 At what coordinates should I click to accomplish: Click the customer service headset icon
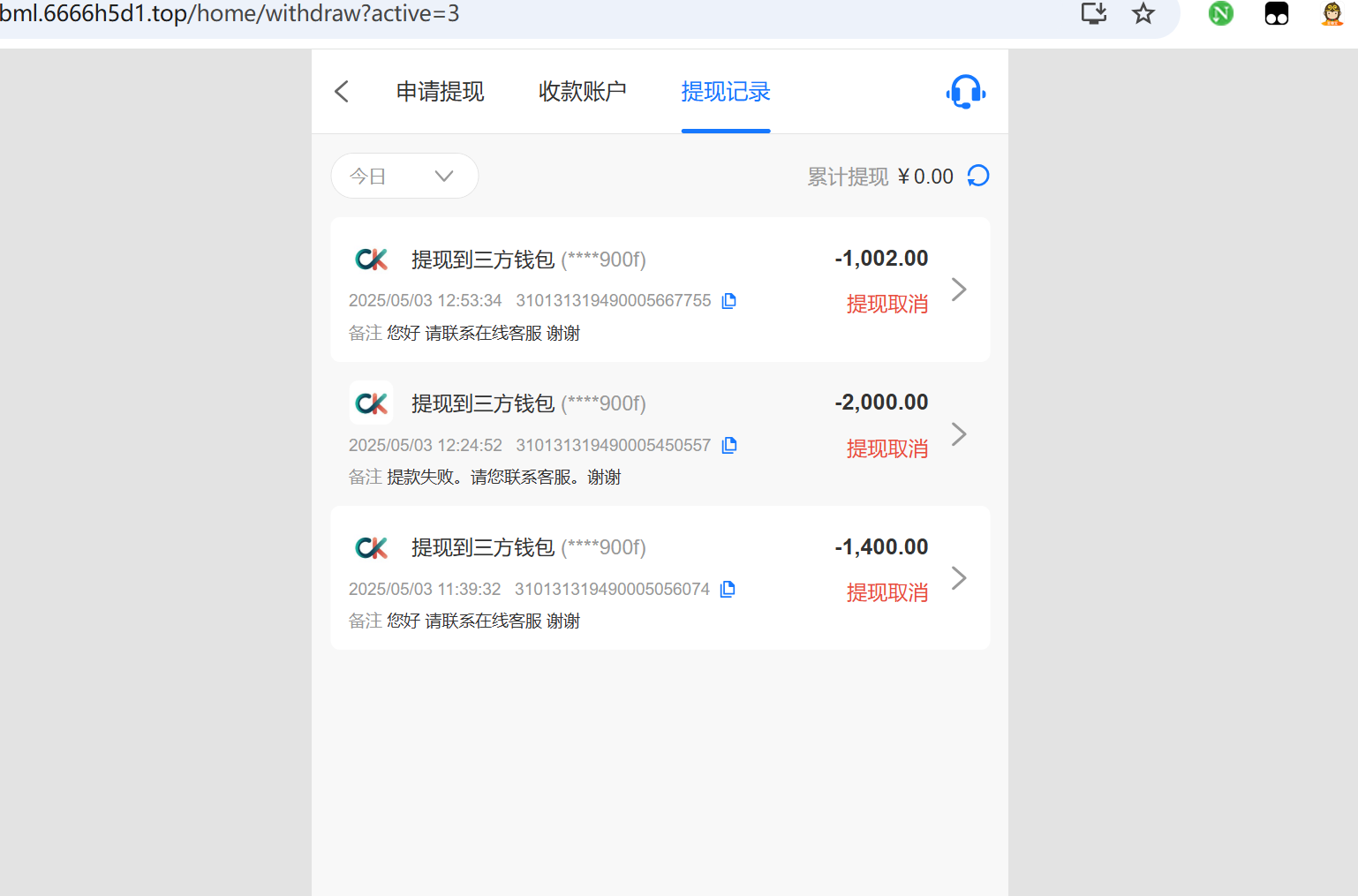pyautogui.click(x=965, y=91)
